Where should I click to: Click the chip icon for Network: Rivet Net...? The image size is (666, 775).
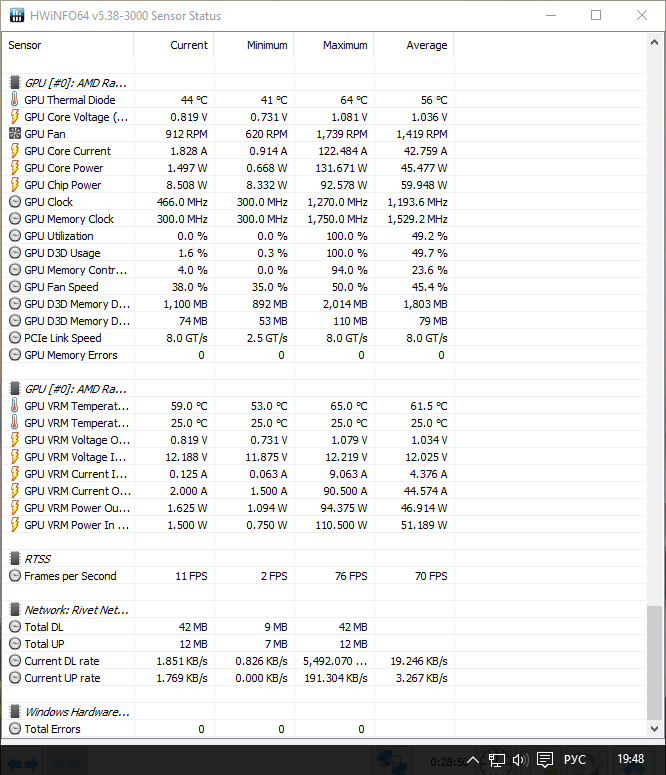coord(15,609)
